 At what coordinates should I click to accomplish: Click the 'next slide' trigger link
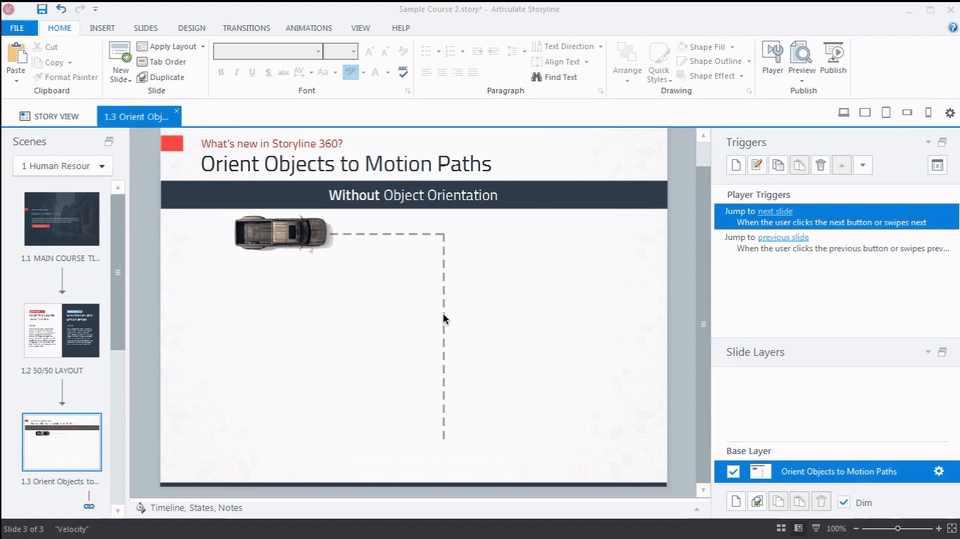coord(775,211)
